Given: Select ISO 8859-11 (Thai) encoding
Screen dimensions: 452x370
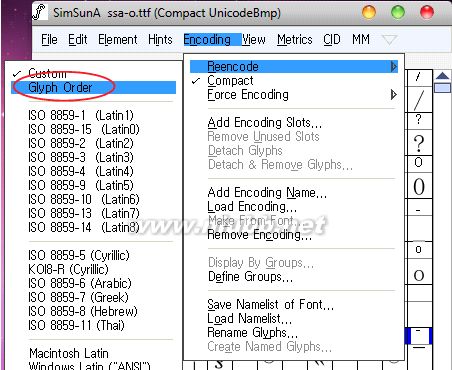Looking at the screenshot, I should click(77, 326).
